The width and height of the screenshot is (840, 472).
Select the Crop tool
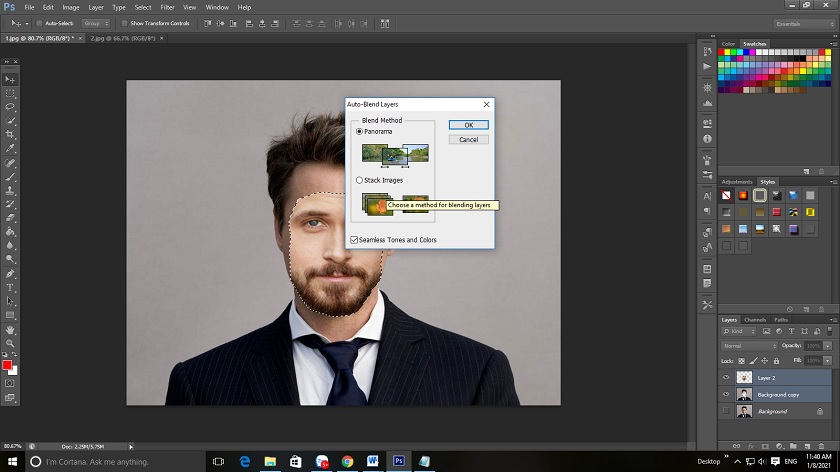tap(10, 134)
